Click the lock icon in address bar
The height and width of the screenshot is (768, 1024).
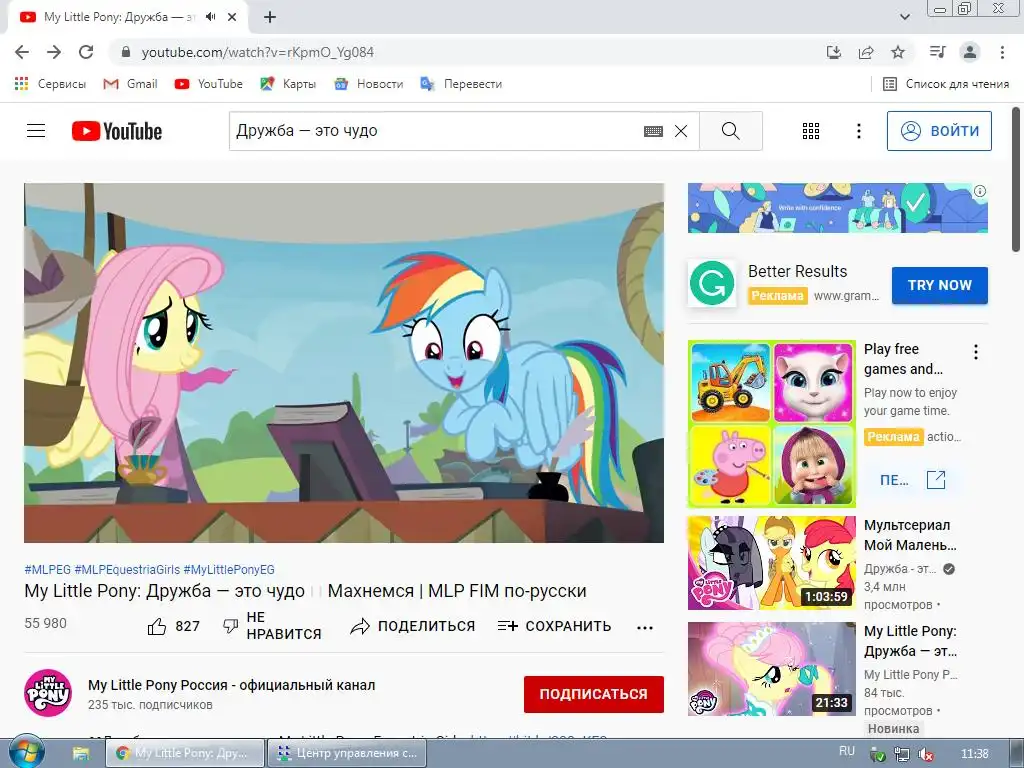tap(126, 52)
